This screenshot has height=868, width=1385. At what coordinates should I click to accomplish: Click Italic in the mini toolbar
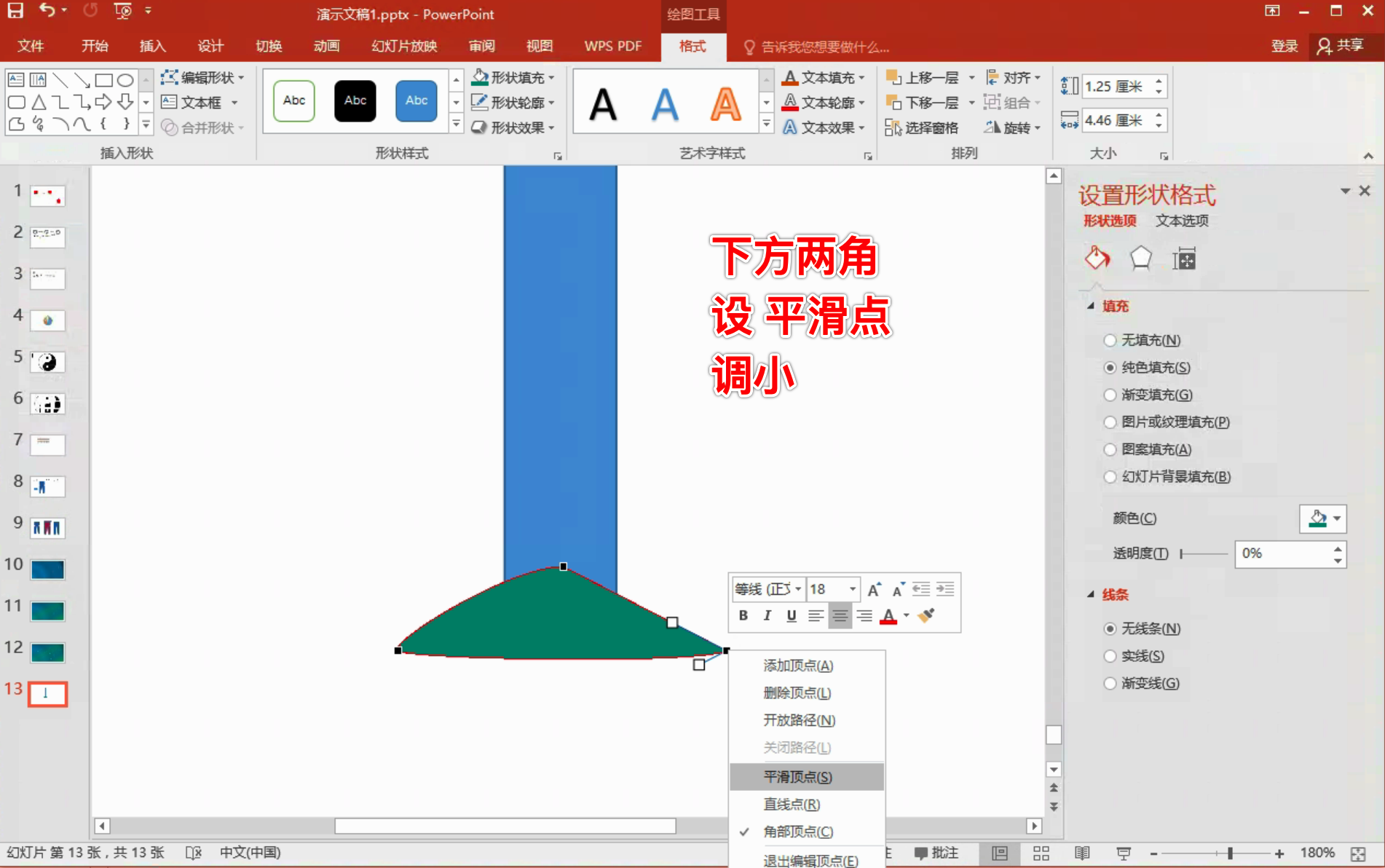(x=767, y=615)
